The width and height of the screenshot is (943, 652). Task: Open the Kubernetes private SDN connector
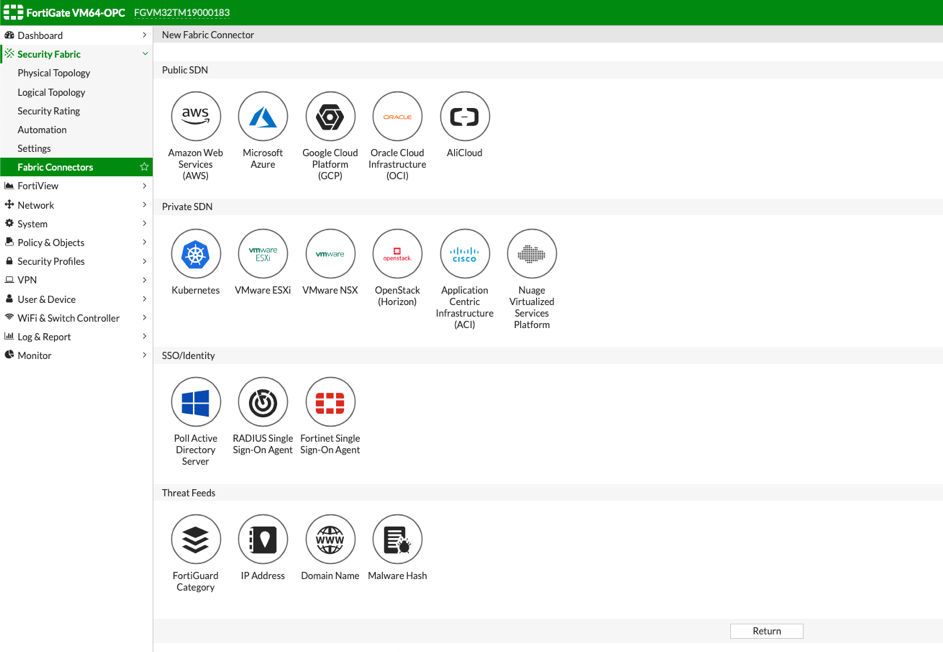click(x=195, y=253)
